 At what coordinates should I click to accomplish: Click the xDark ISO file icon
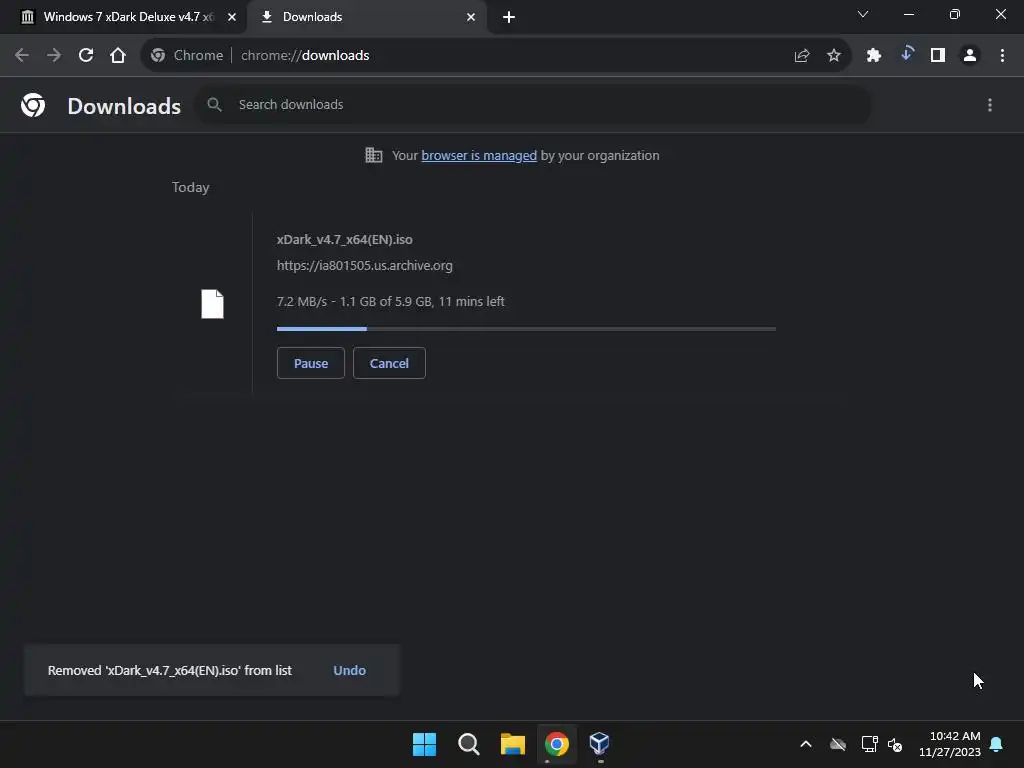click(212, 304)
